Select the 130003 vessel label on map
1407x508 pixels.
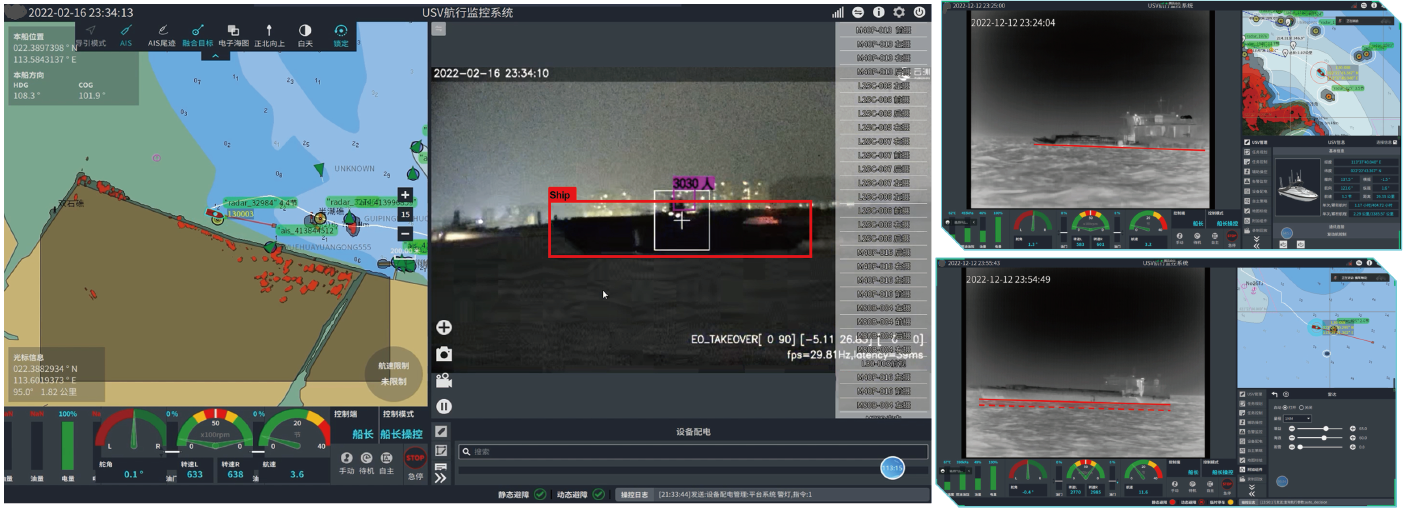(241, 214)
